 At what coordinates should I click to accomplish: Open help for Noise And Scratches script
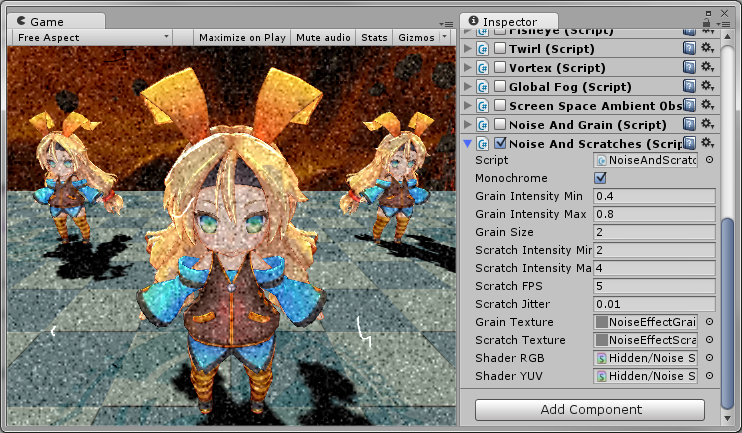[689, 143]
